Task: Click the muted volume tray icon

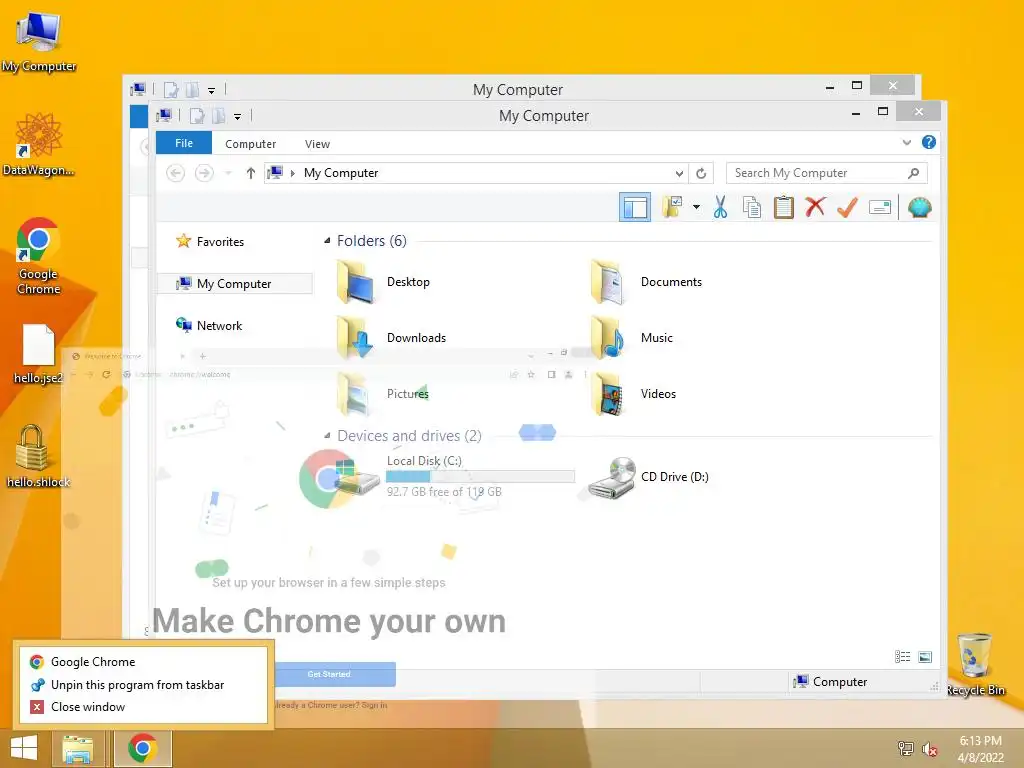Action: [x=929, y=749]
